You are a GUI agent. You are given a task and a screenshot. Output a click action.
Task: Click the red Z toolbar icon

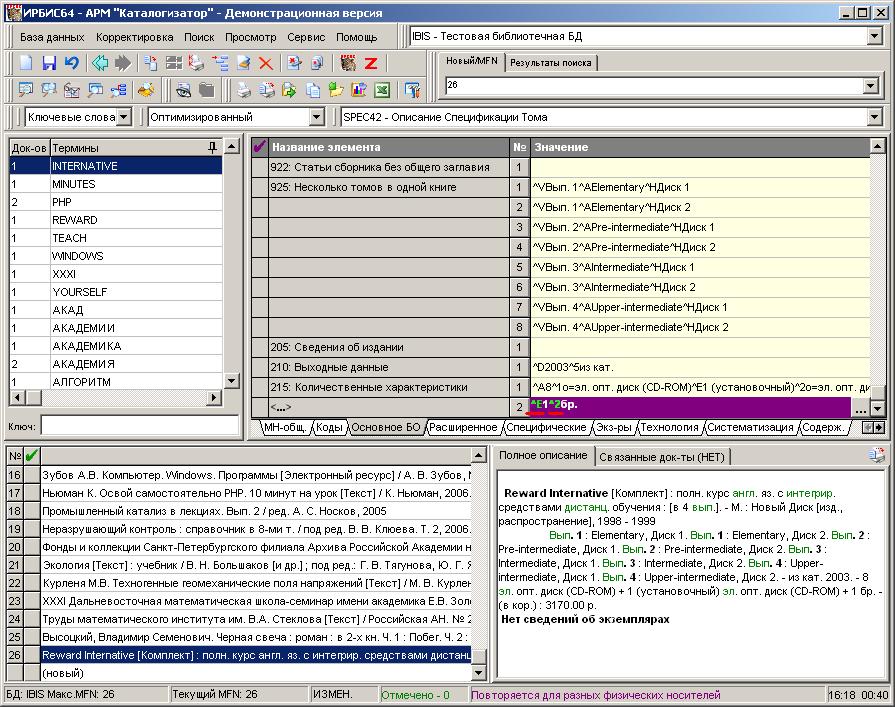[371, 63]
